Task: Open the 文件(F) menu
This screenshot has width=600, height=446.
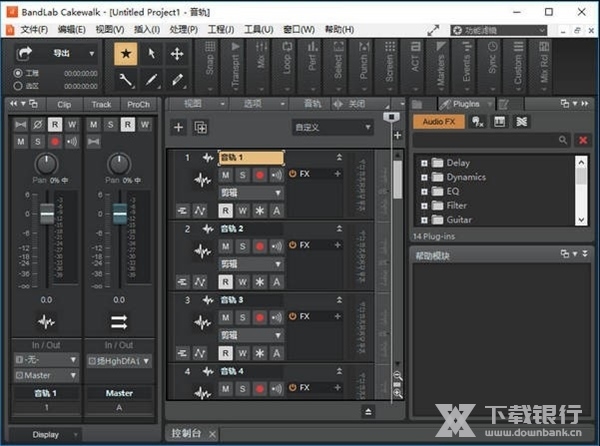Action: tap(34, 30)
